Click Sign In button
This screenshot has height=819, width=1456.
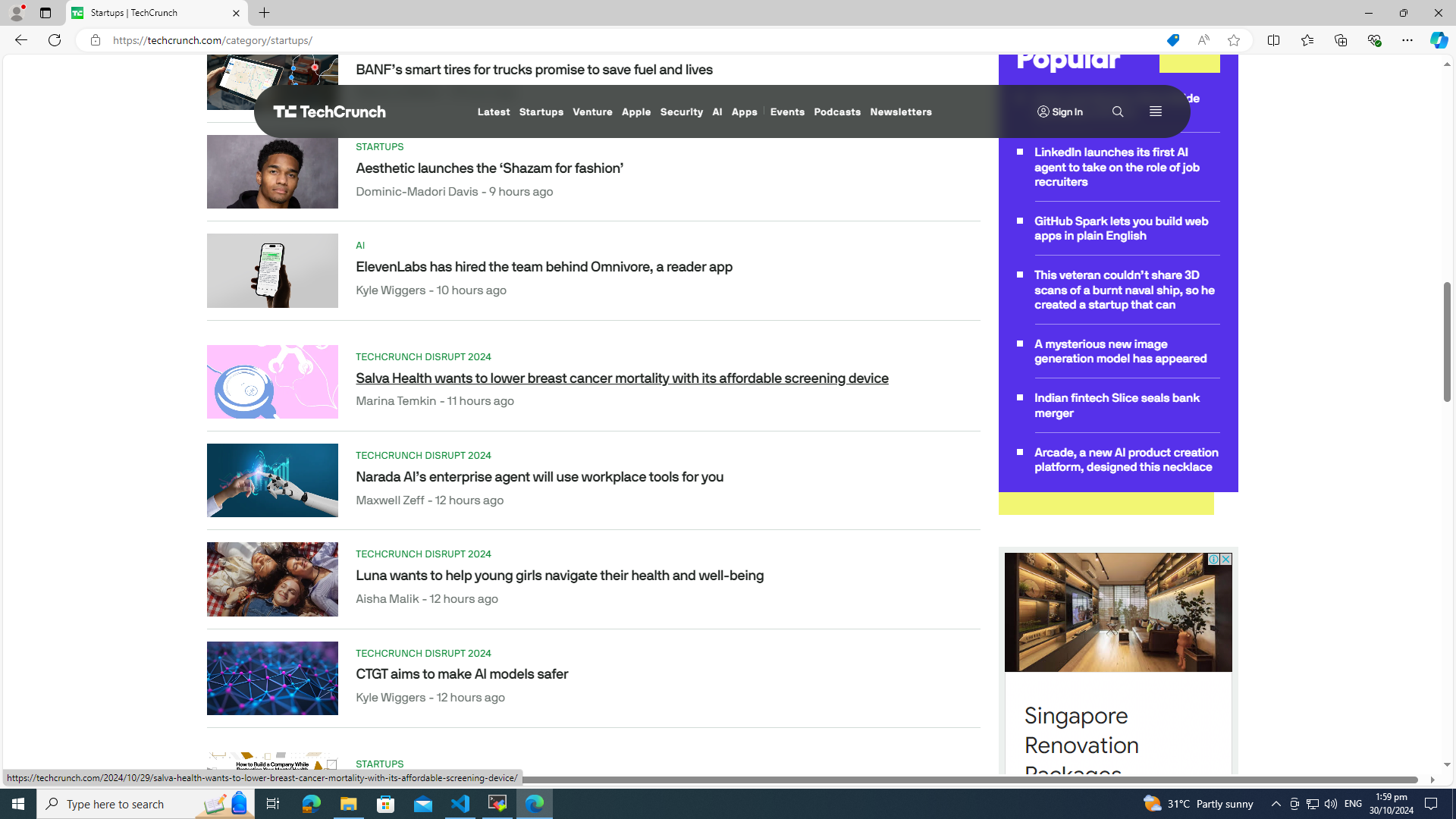[1060, 111]
